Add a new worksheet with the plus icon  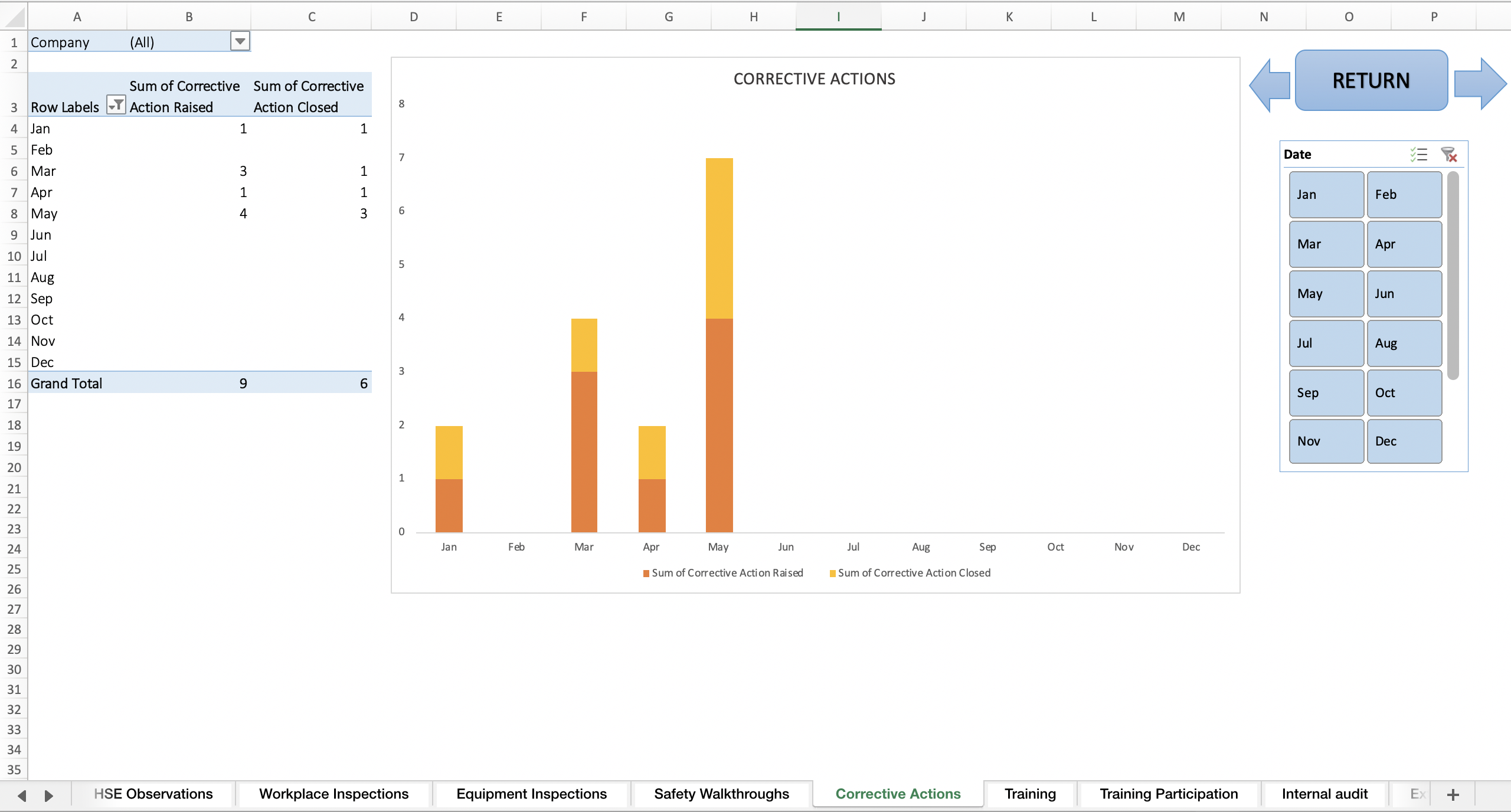1452,794
